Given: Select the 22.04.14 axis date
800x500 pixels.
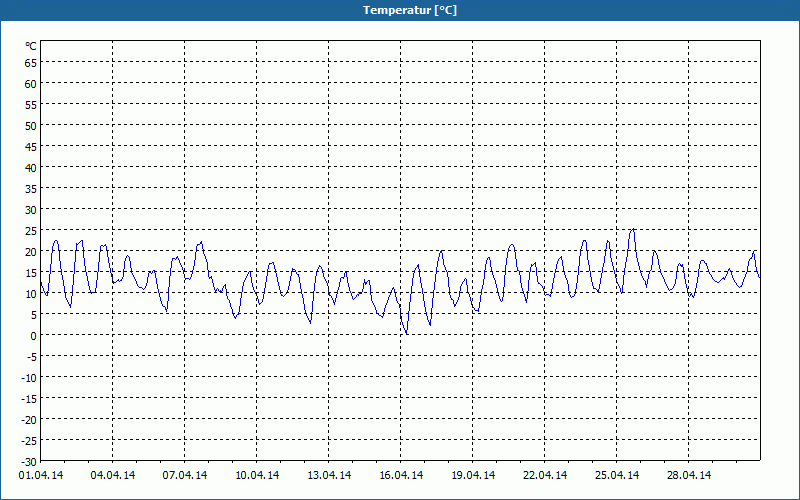Looking at the screenshot, I should pos(545,476).
